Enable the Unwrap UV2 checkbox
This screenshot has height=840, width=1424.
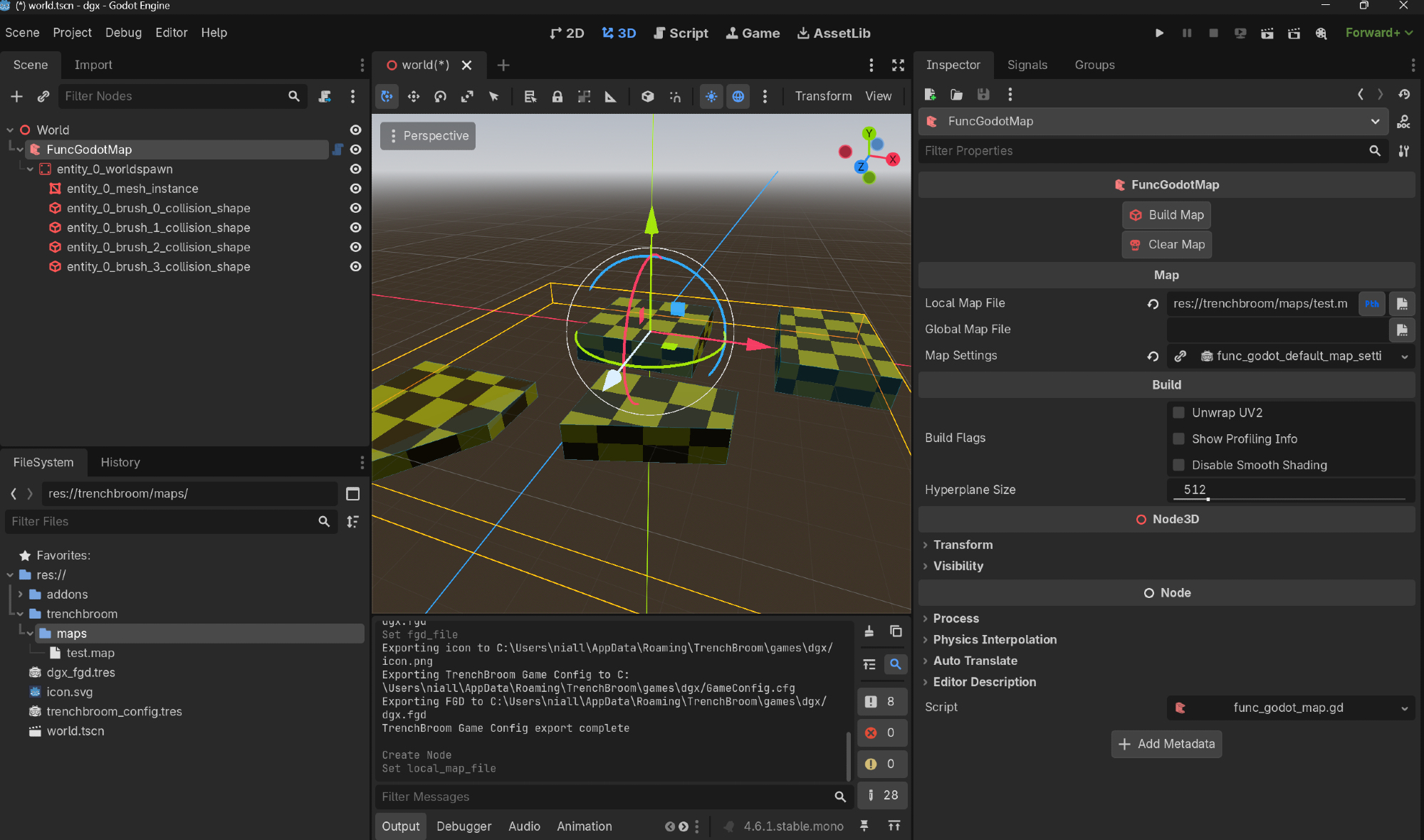click(x=1179, y=413)
